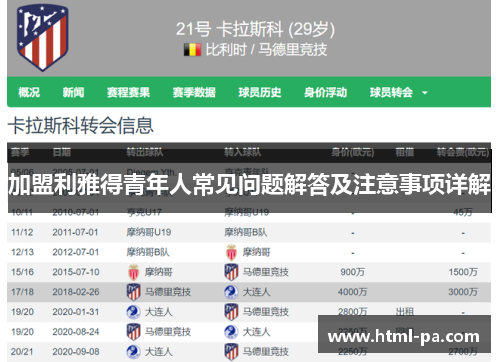Click Dalian crest in the 2018-02-26 row

[231, 292]
